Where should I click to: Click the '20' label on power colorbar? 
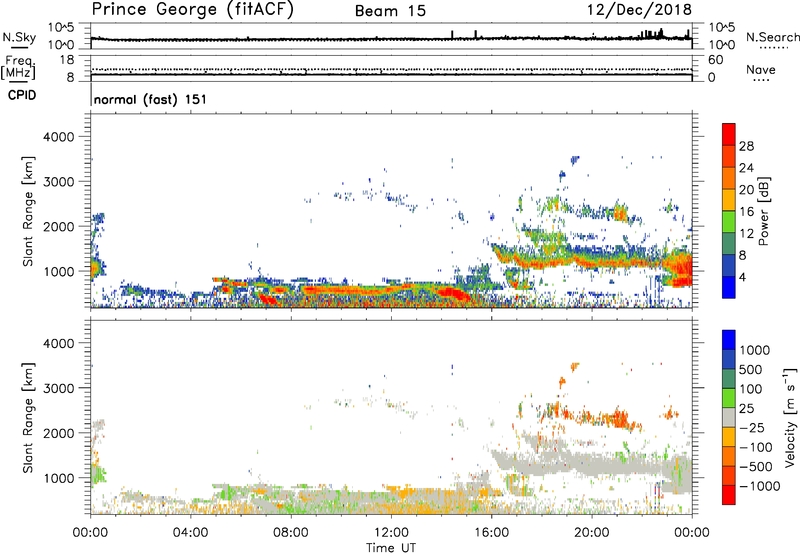(x=746, y=190)
